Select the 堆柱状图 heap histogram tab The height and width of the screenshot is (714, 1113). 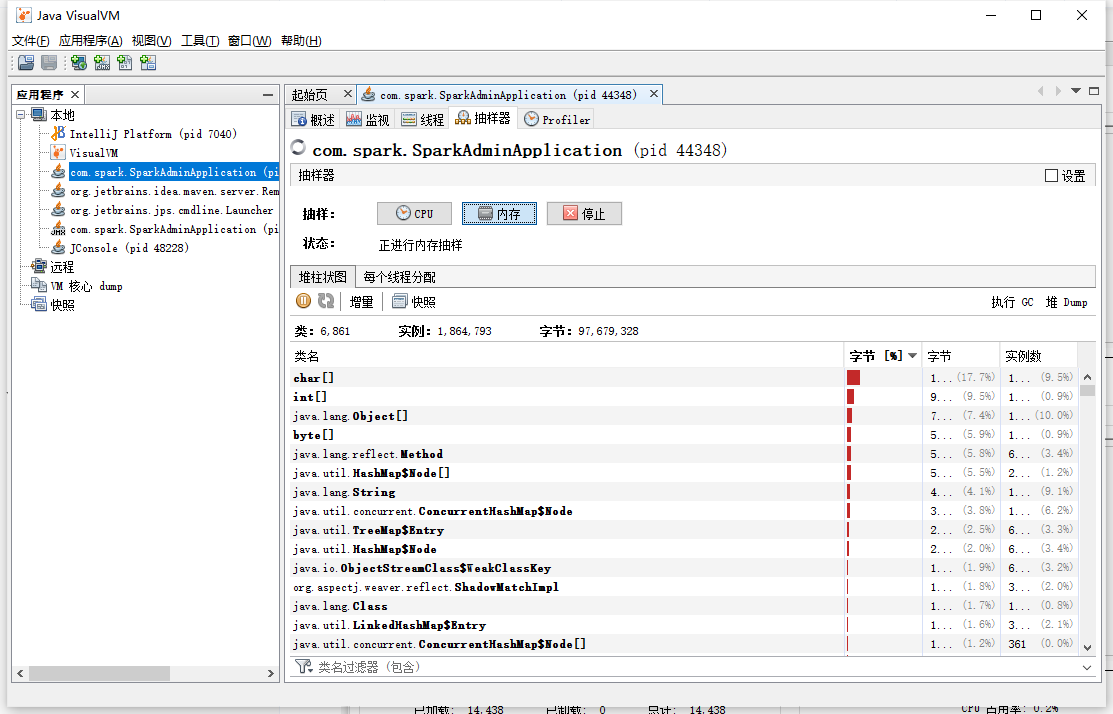[x=322, y=277]
